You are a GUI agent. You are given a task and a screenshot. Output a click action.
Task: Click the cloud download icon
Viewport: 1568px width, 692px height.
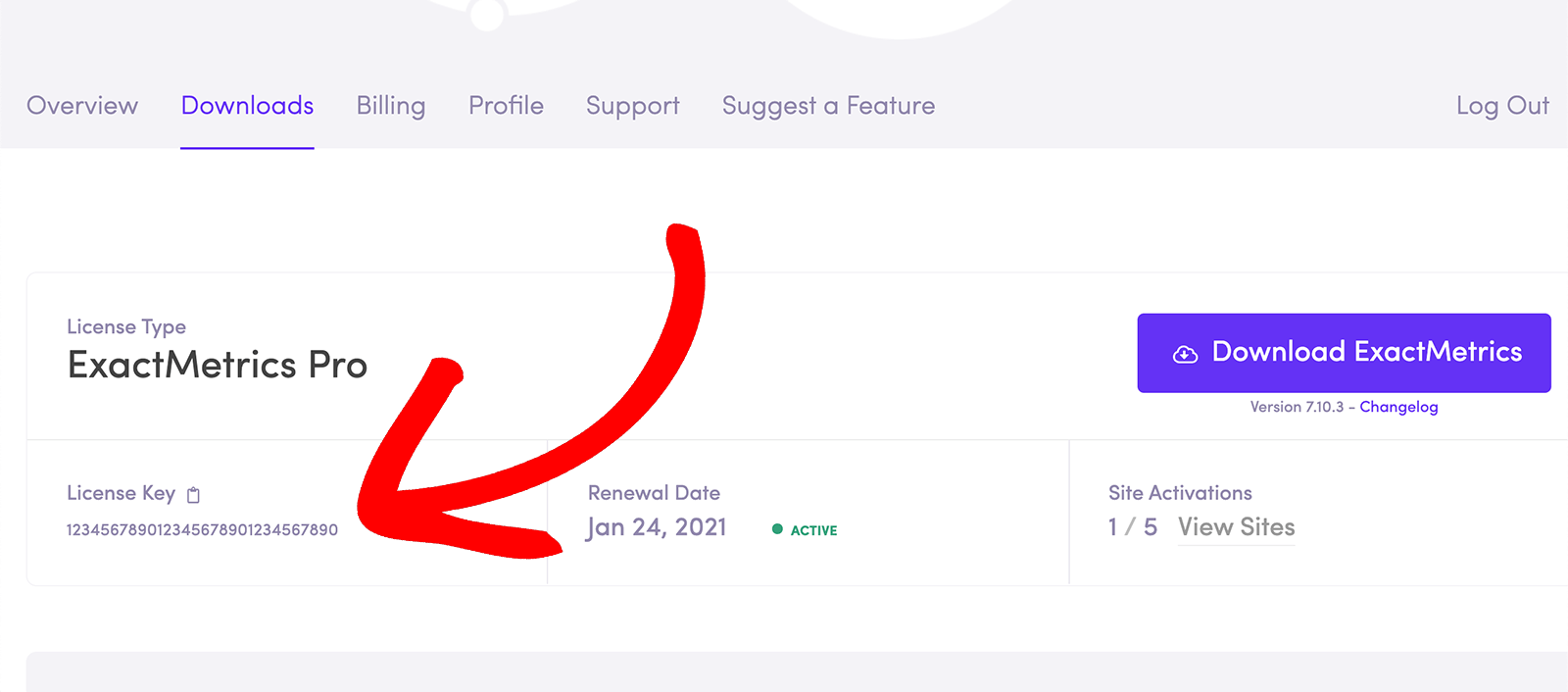point(1185,354)
